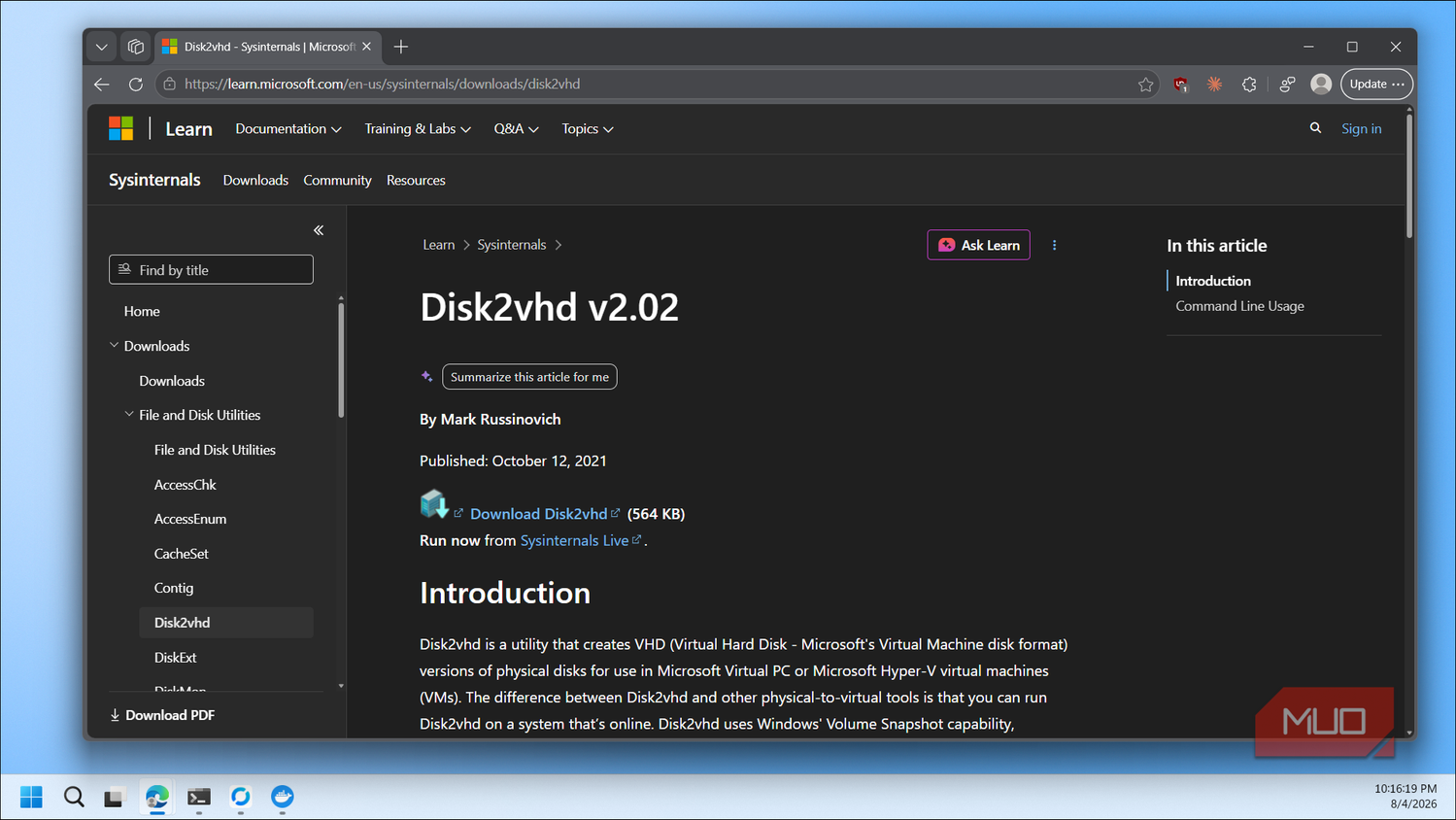Screen dimensions: 1456x820
Task: Open the Topics dropdown menu
Action: coord(588,129)
